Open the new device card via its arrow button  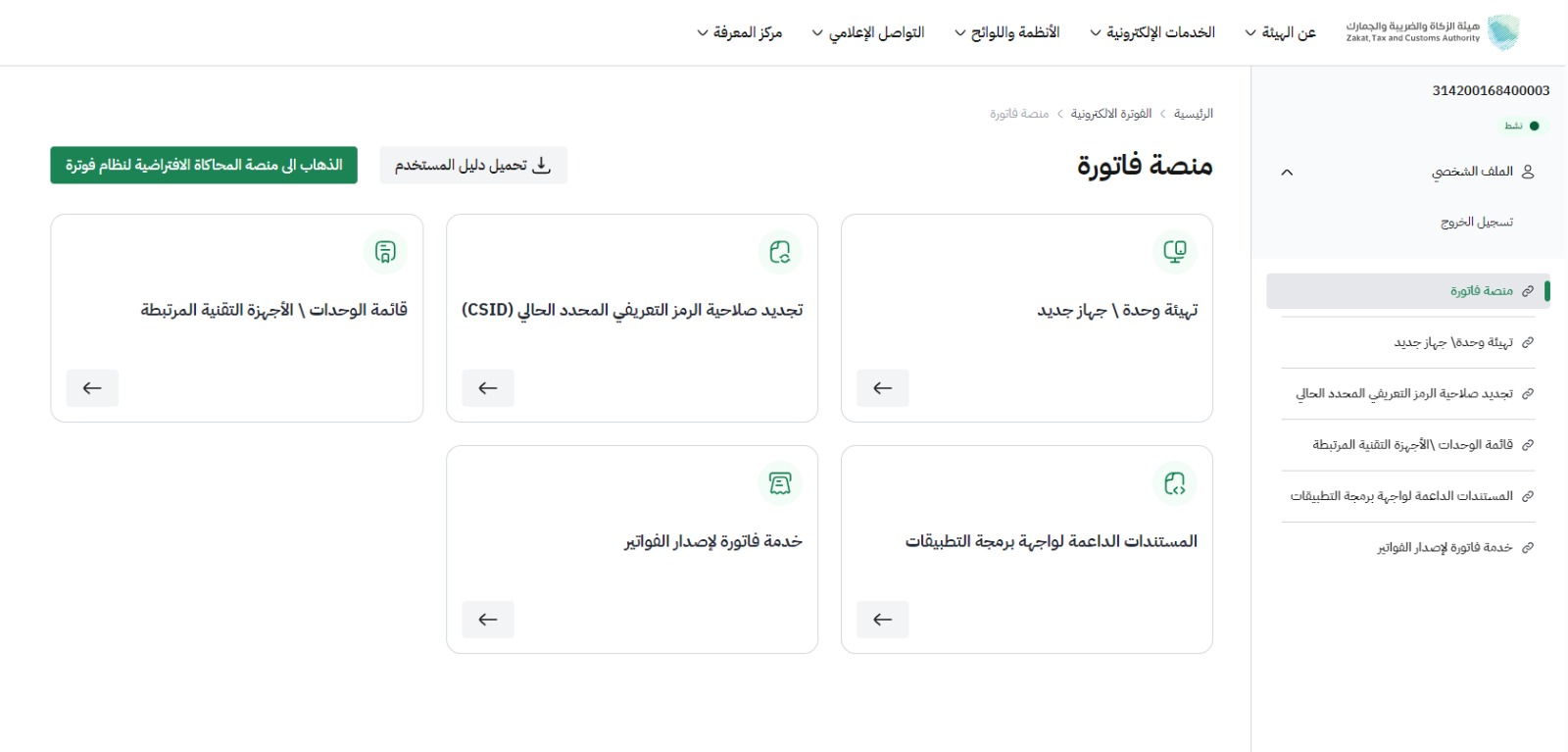883,388
